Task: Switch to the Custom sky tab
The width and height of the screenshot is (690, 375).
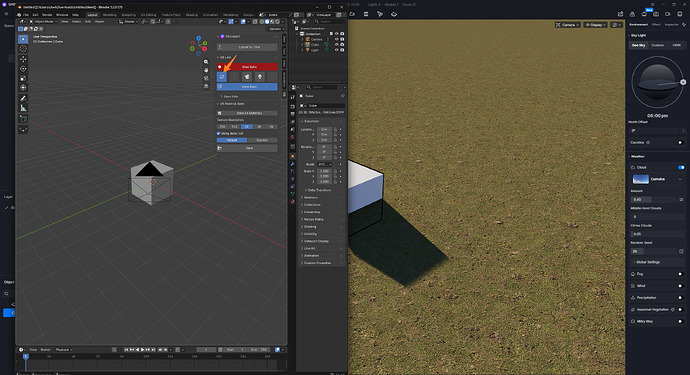Action: pos(657,45)
